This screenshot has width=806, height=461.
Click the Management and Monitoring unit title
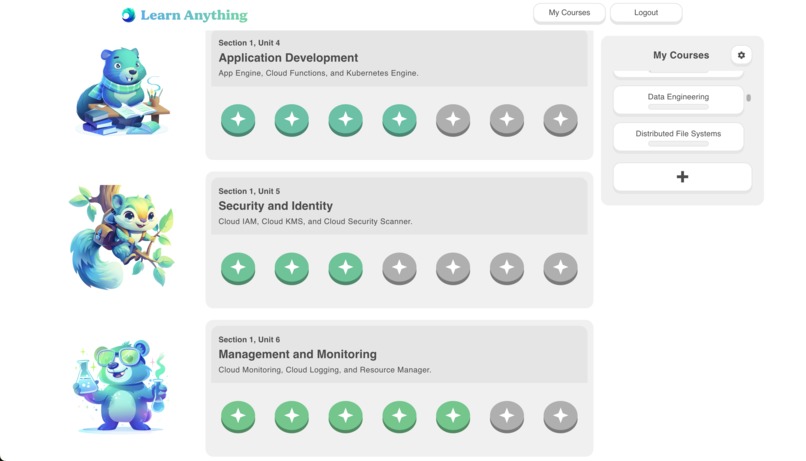[297, 354]
